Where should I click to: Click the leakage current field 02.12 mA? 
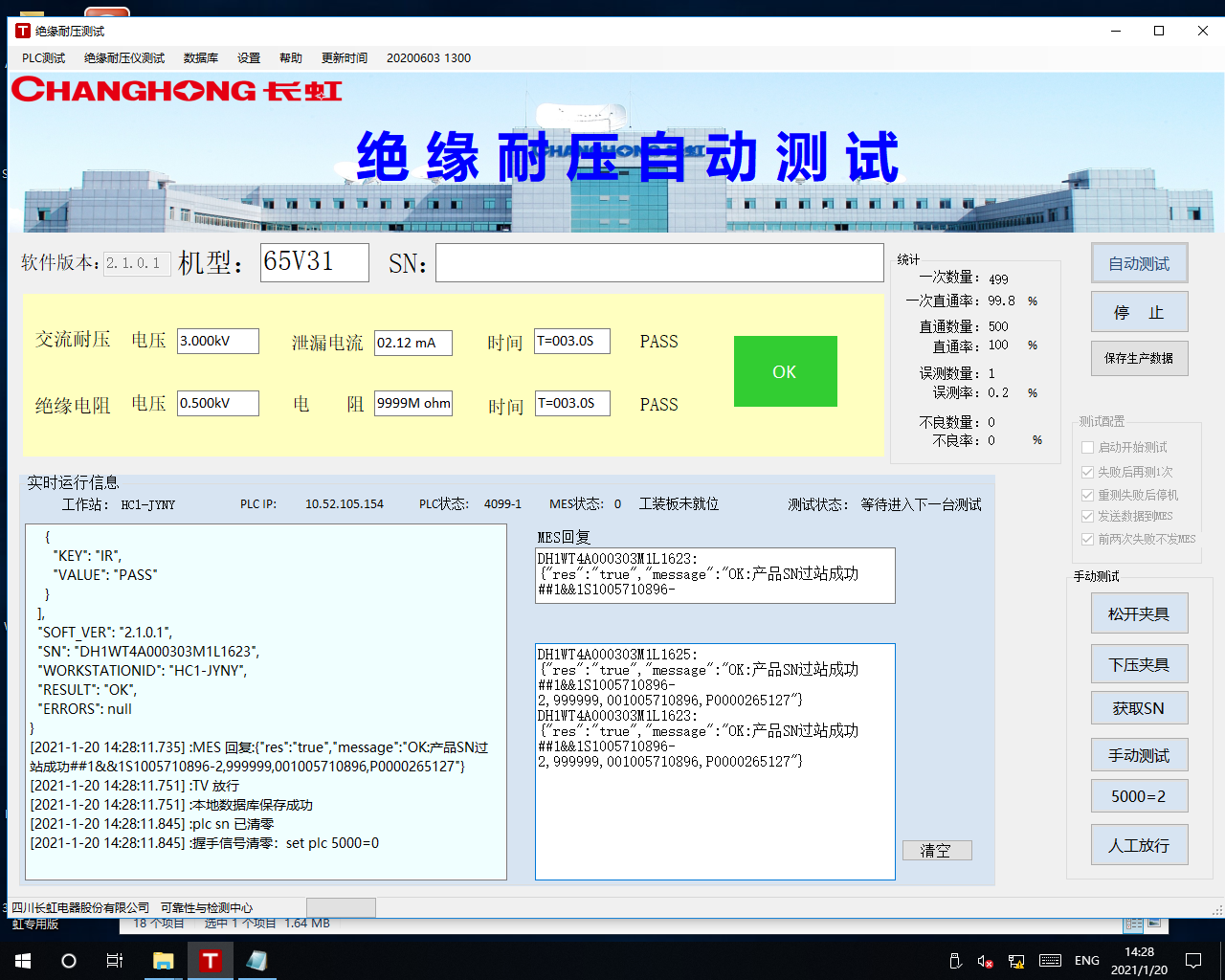(x=413, y=343)
